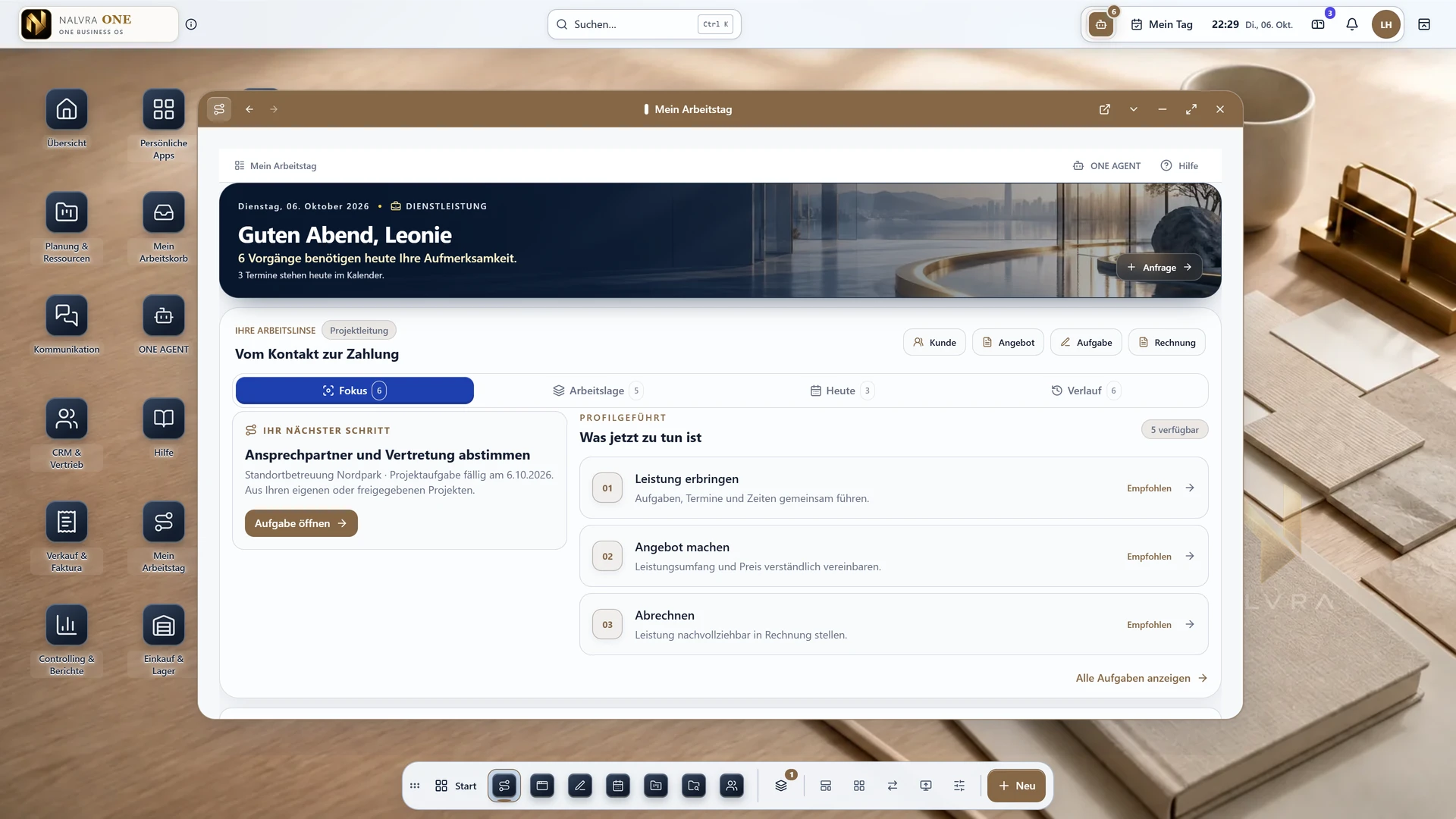Click ONE AGENT in window header

(x=1106, y=165)
